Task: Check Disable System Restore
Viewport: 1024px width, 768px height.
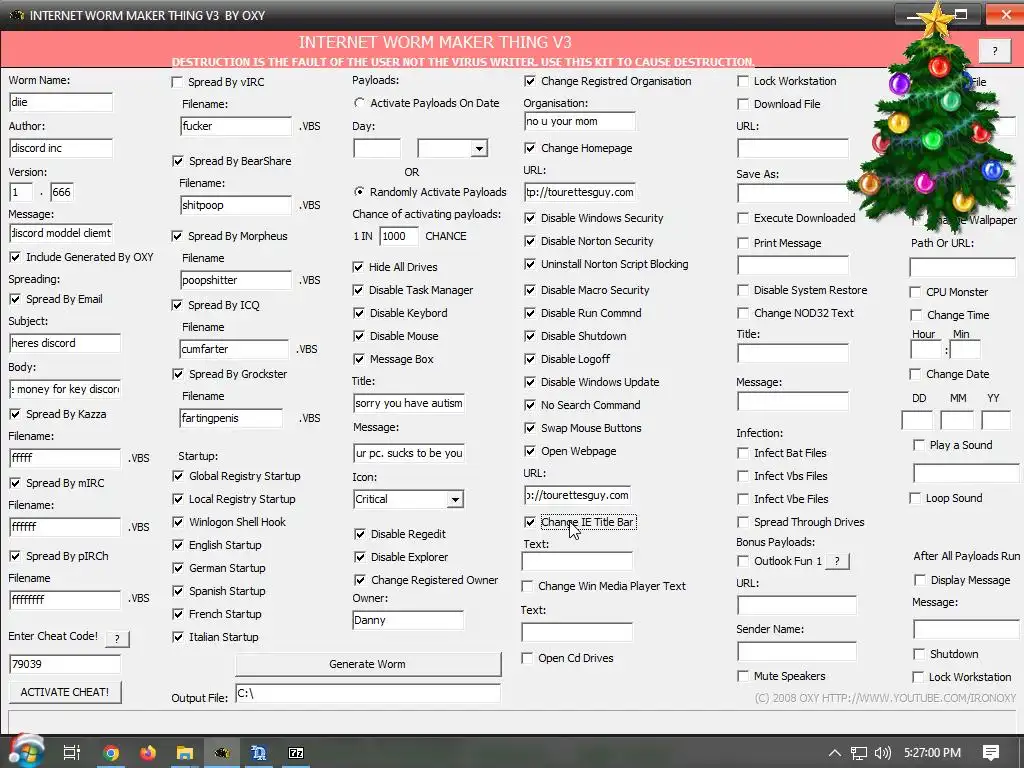Action: point(743,290)
